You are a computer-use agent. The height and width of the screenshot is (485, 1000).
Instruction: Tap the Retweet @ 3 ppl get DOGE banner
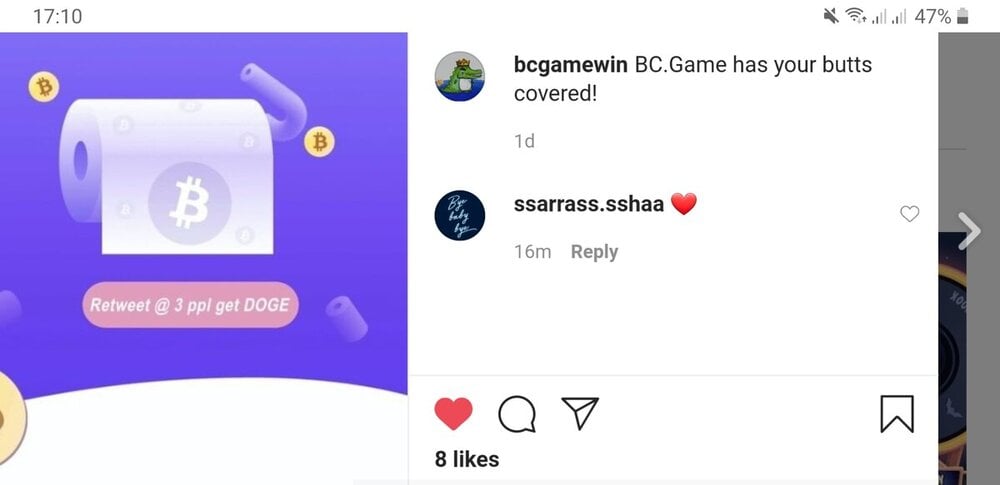[190, 305]
